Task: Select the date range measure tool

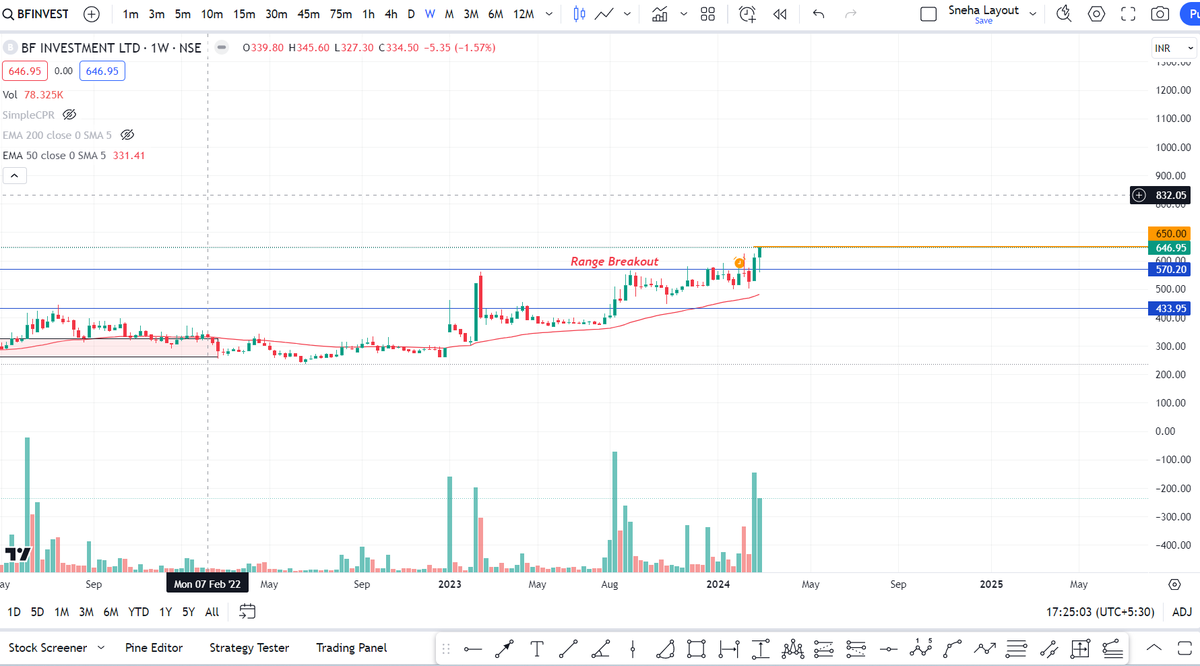Action: 727,648
